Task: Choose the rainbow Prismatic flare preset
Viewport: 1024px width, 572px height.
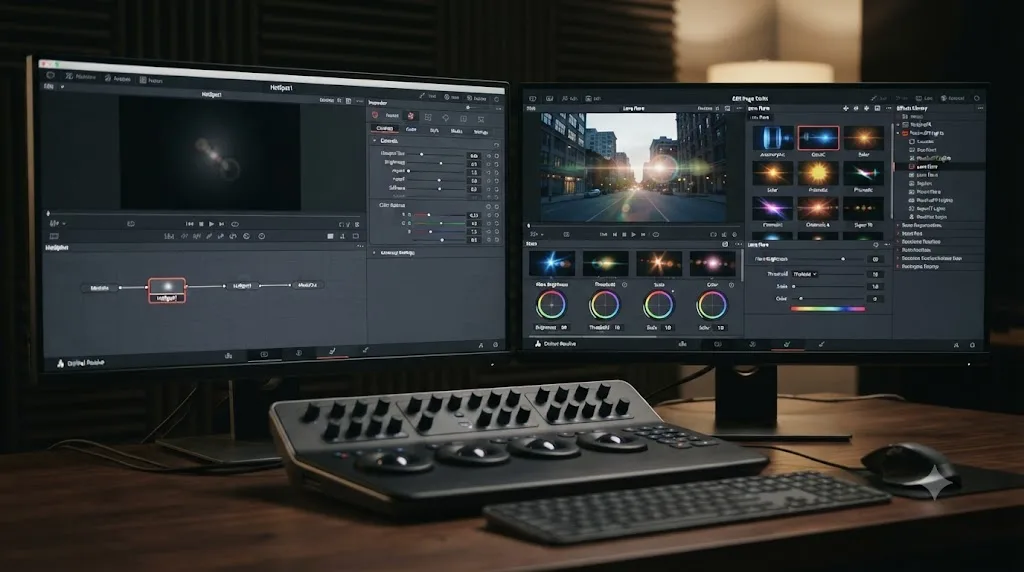Action: (x=863, y=174)
